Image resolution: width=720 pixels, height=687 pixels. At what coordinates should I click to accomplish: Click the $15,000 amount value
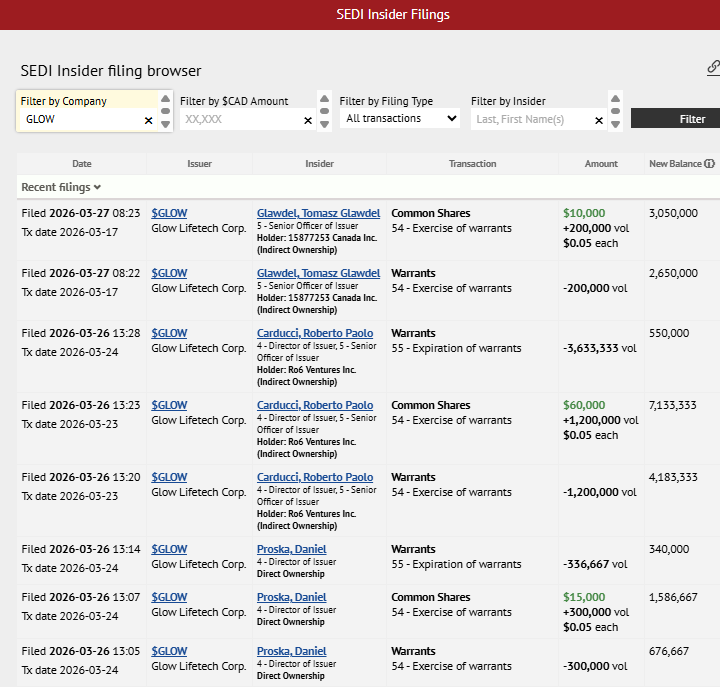pyautogui.click(x=584, y=597)
